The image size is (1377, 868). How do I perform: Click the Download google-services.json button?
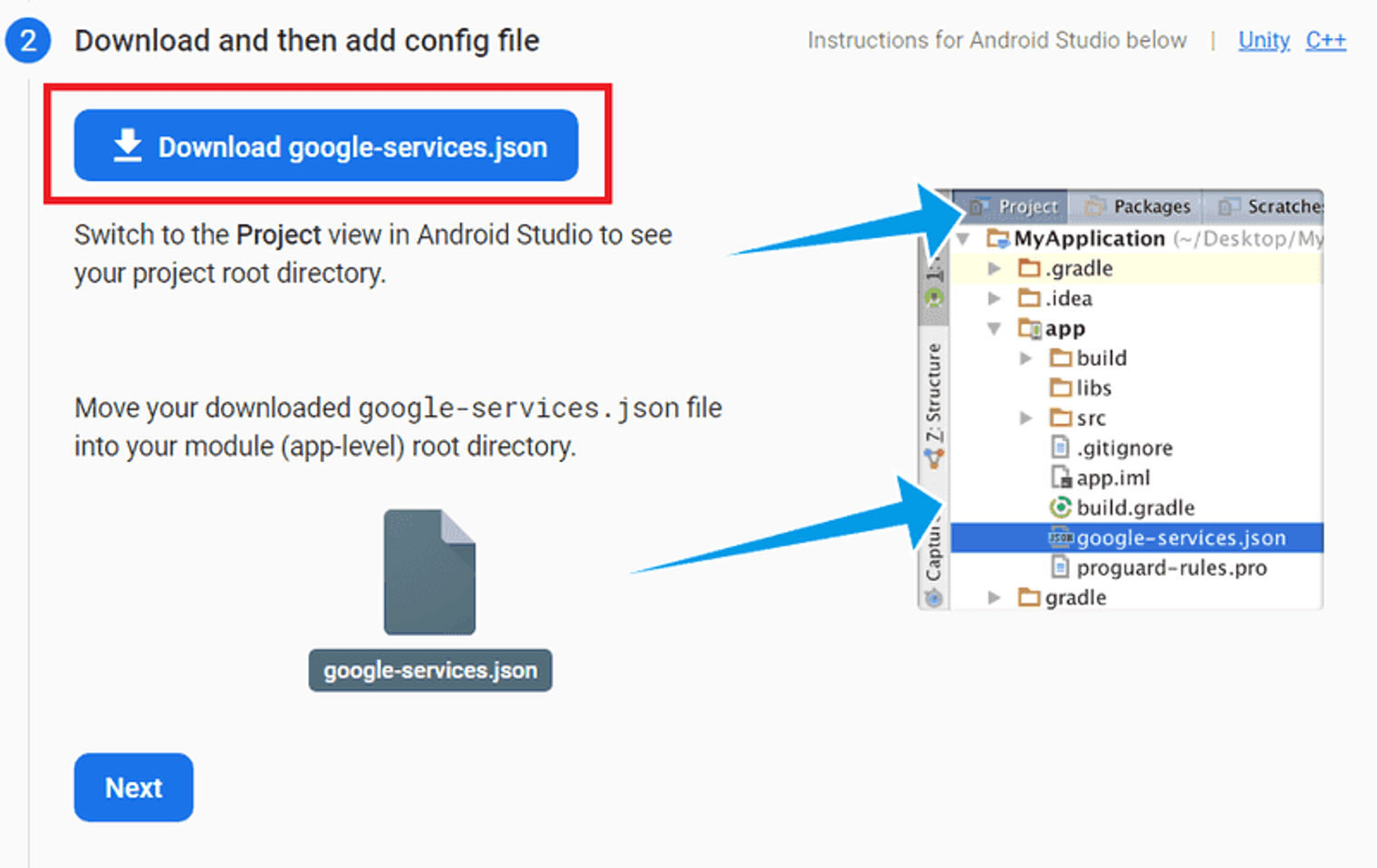326,146
